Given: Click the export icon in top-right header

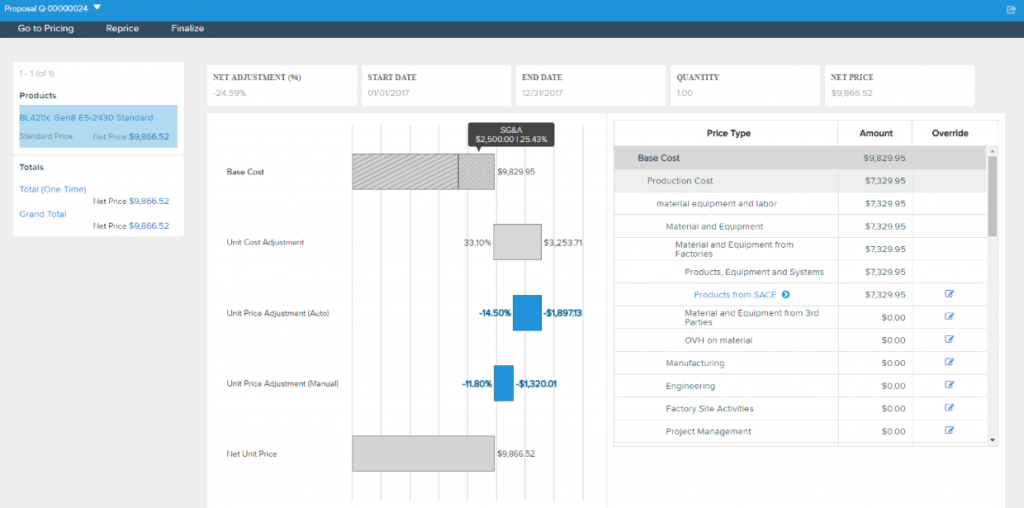Looking at the screenshot, I should pyautogui.click(x=1010, y=10).
